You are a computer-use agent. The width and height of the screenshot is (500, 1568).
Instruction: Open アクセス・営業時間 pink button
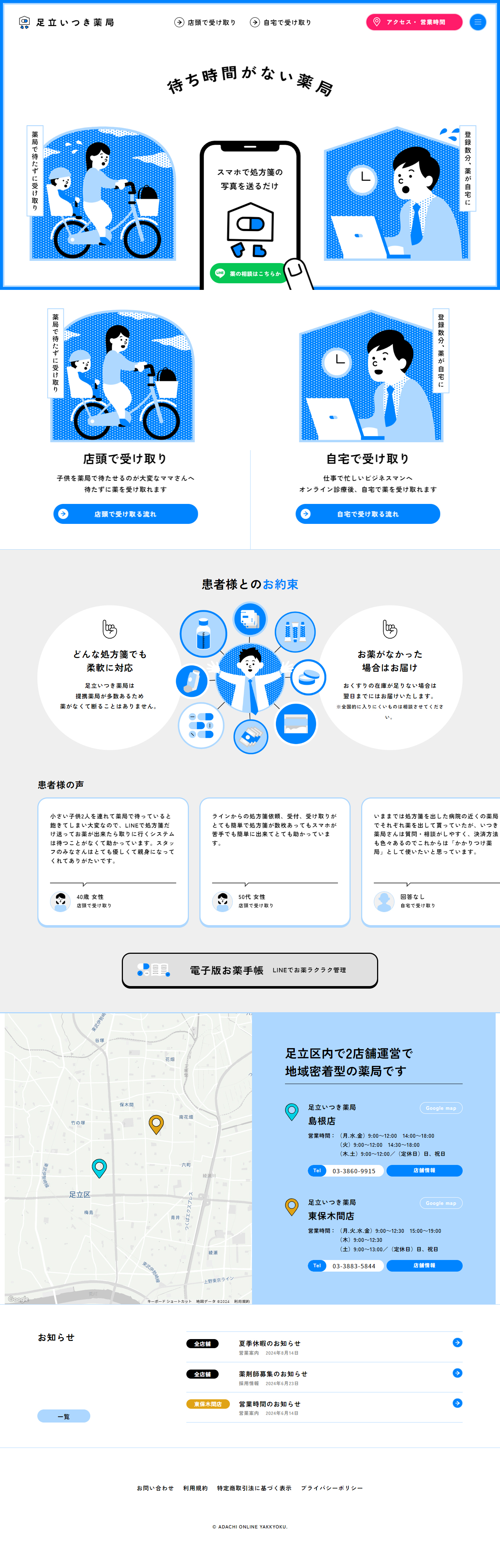click(414, 22)
